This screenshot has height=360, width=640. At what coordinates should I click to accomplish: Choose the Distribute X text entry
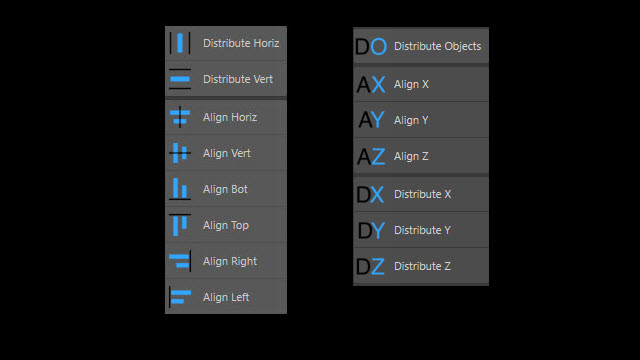tap(422, 194)
